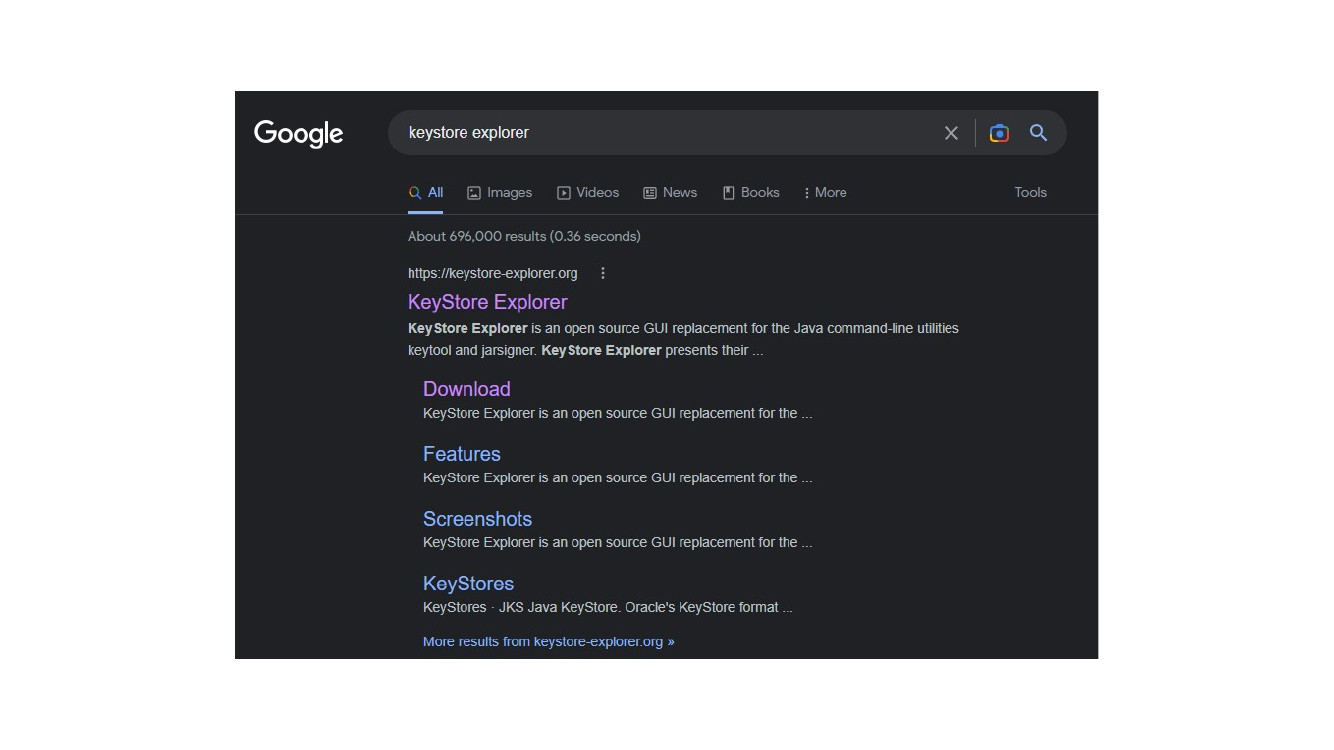This screenshot has width=1334, height=750.
Task: Open the Screenshots sitelink
Action: tap(477, 519)
